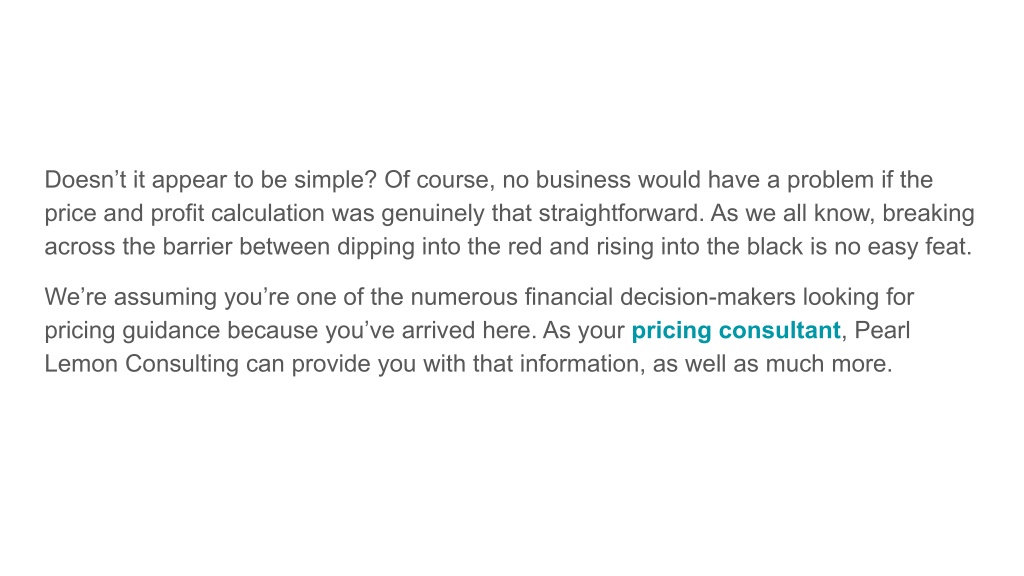Click the word 'dipping' in the first paragraph
The height and width of the screenshot is (576, 1024).
(376, 246)
